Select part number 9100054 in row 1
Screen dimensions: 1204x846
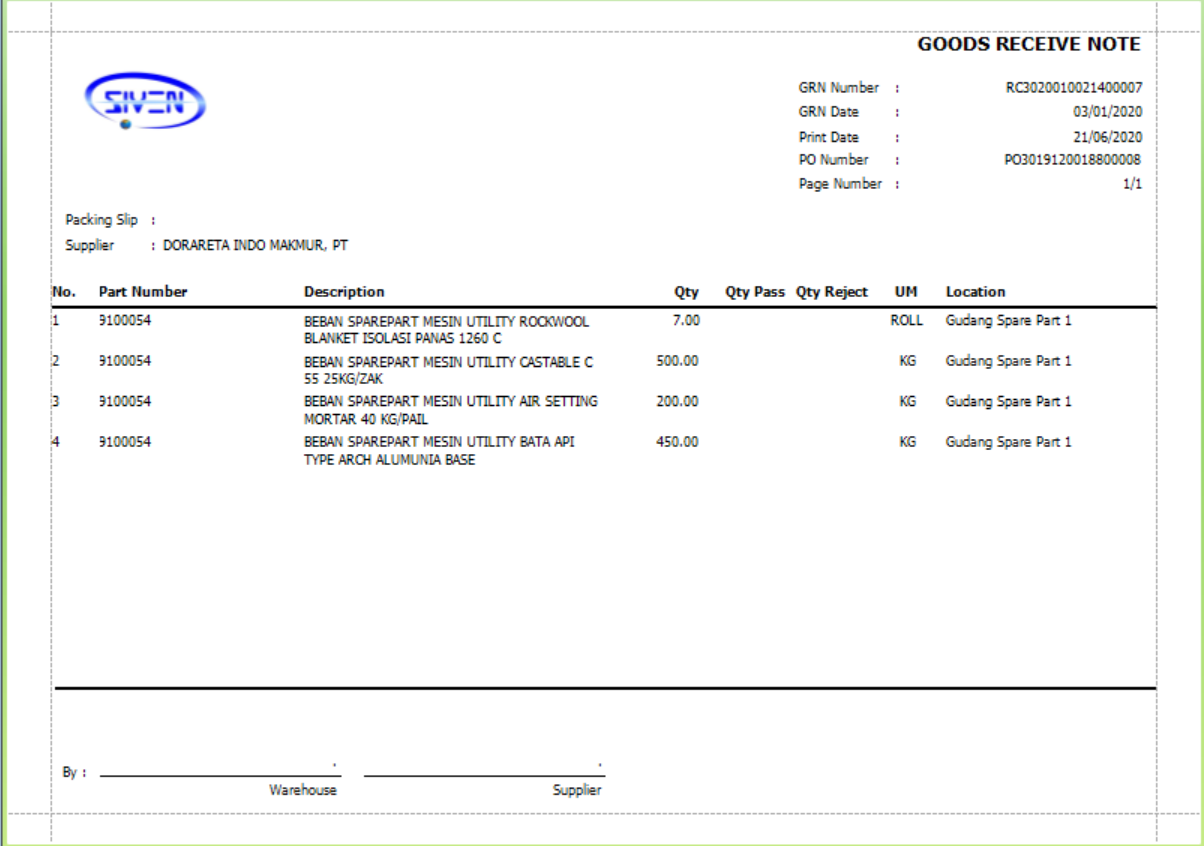pos(125,321)
